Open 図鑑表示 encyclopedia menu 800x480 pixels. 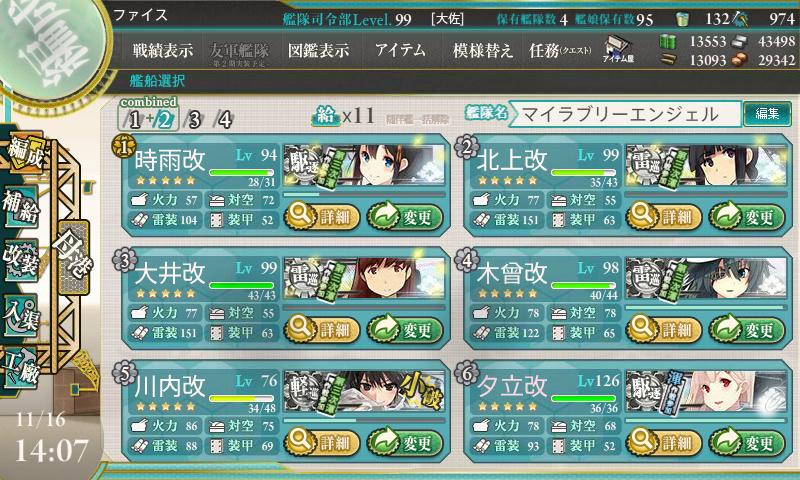[318, 50]
